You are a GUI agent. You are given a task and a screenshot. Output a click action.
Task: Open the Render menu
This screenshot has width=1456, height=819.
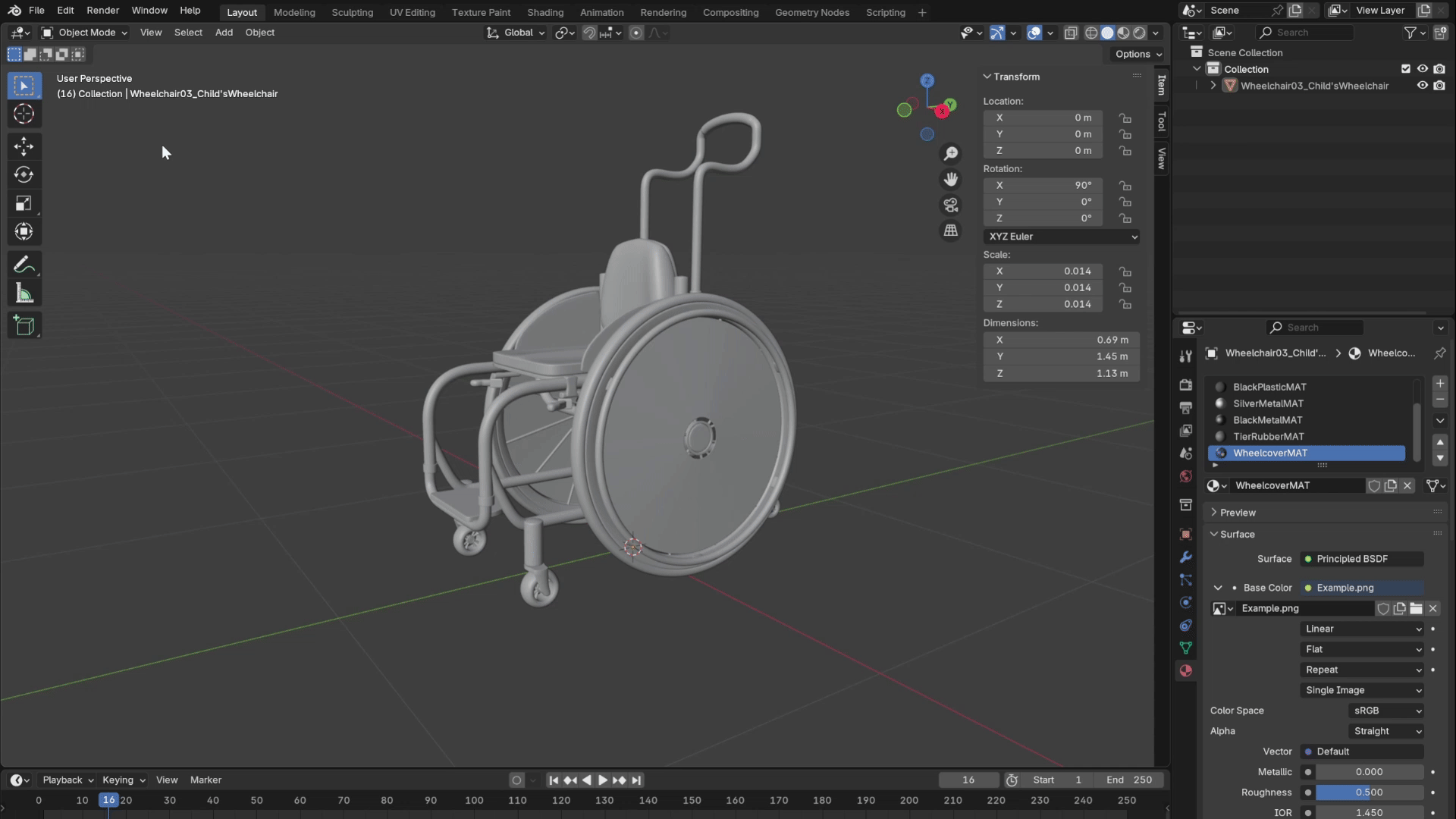(102, 11)
